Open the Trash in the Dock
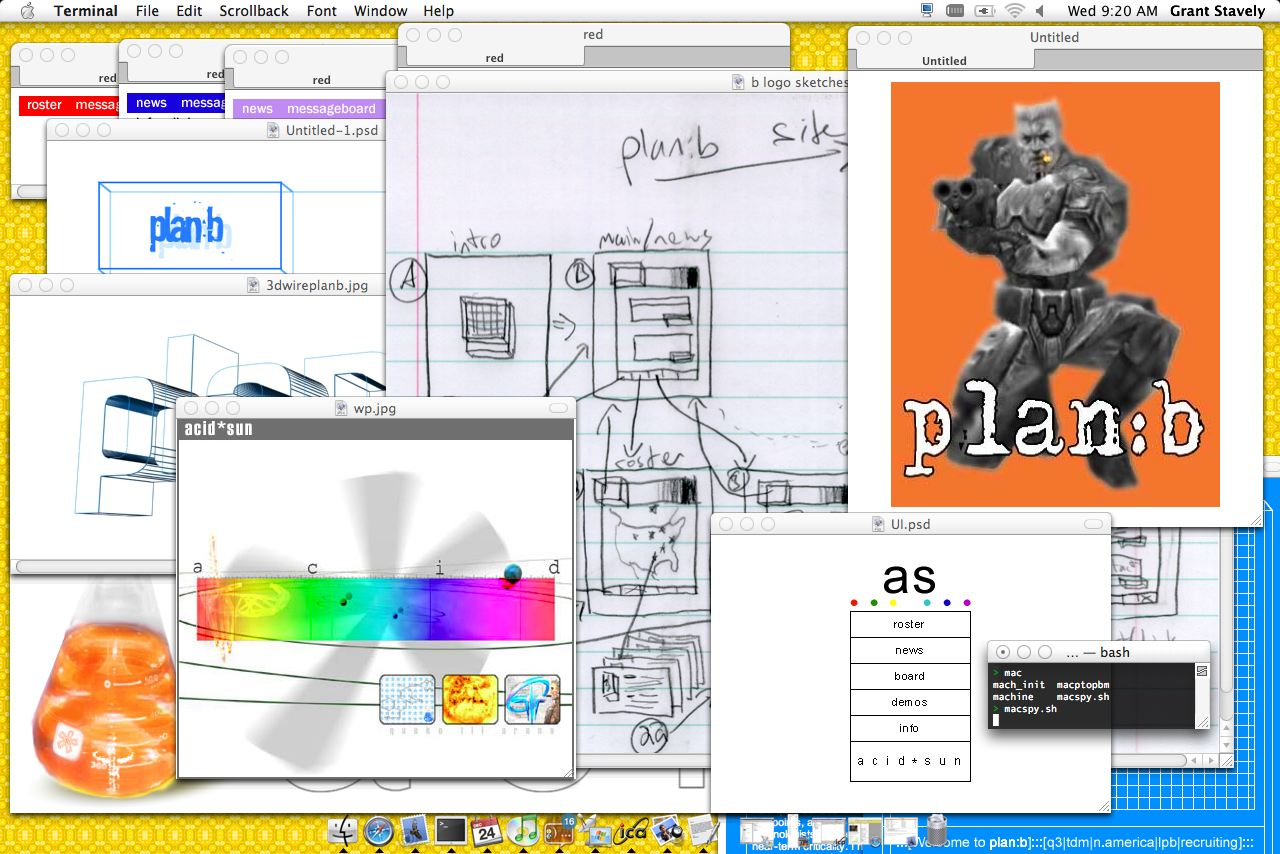 (937, 829)
